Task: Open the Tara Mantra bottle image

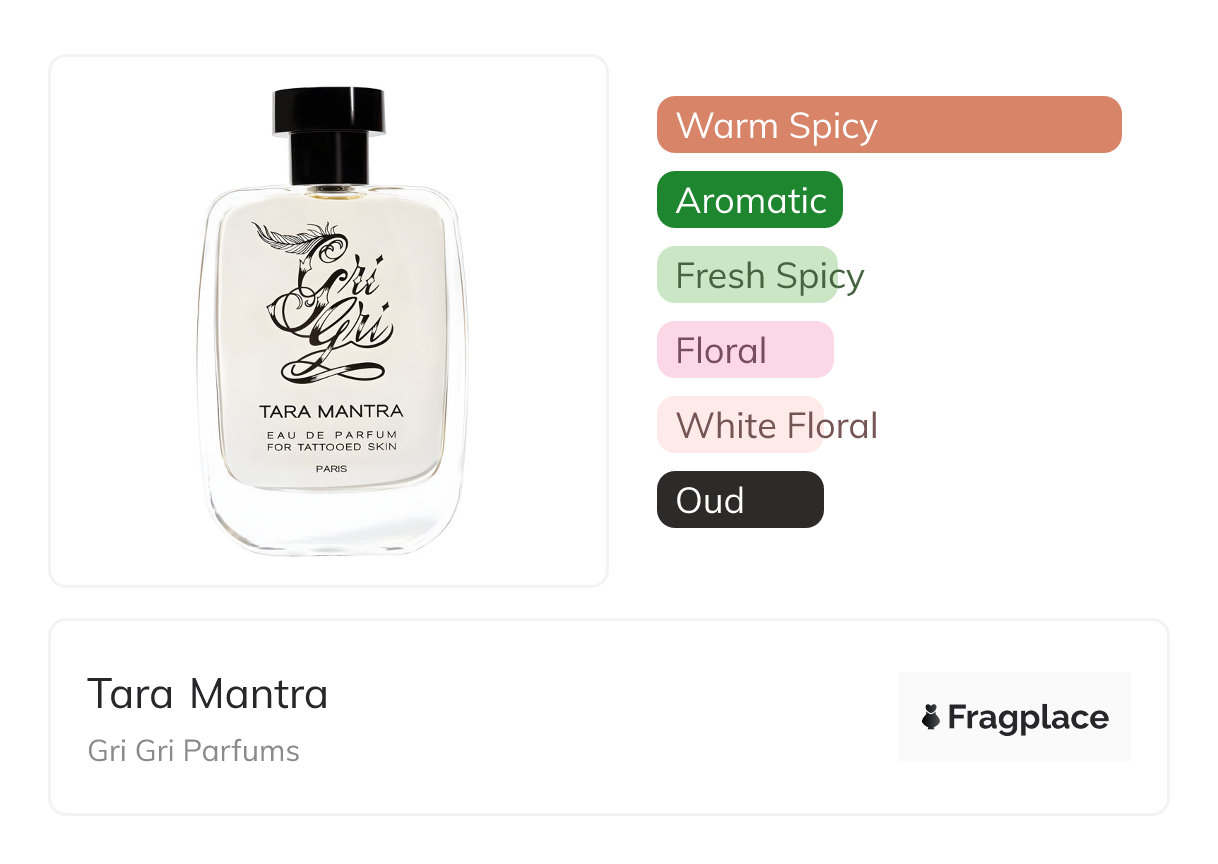Action: tap(329, 320)
